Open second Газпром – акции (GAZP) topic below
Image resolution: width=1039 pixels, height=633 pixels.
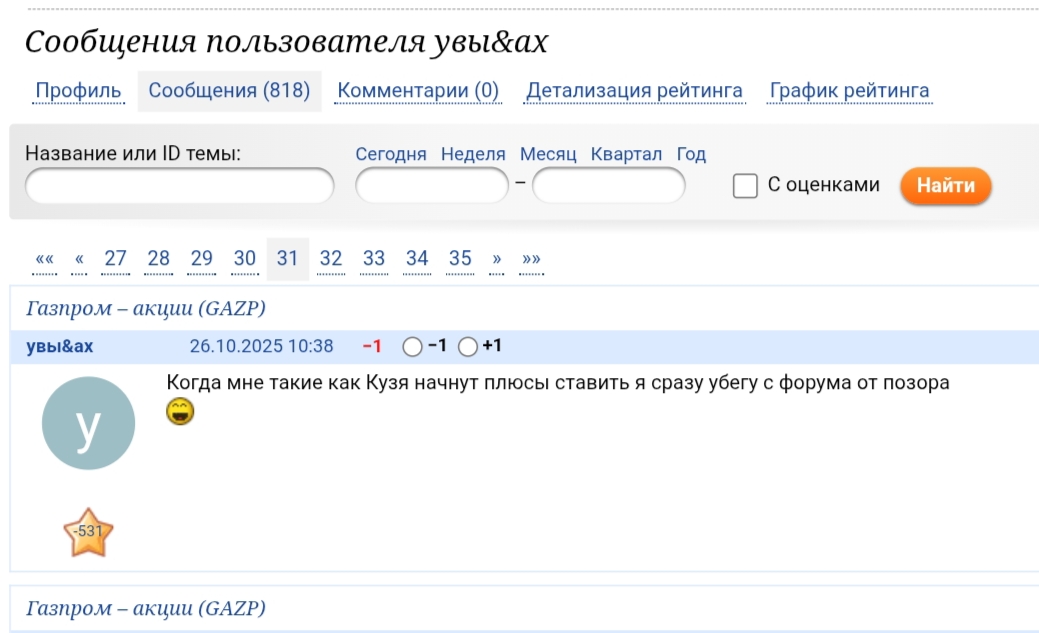click(x=146, y=608)
